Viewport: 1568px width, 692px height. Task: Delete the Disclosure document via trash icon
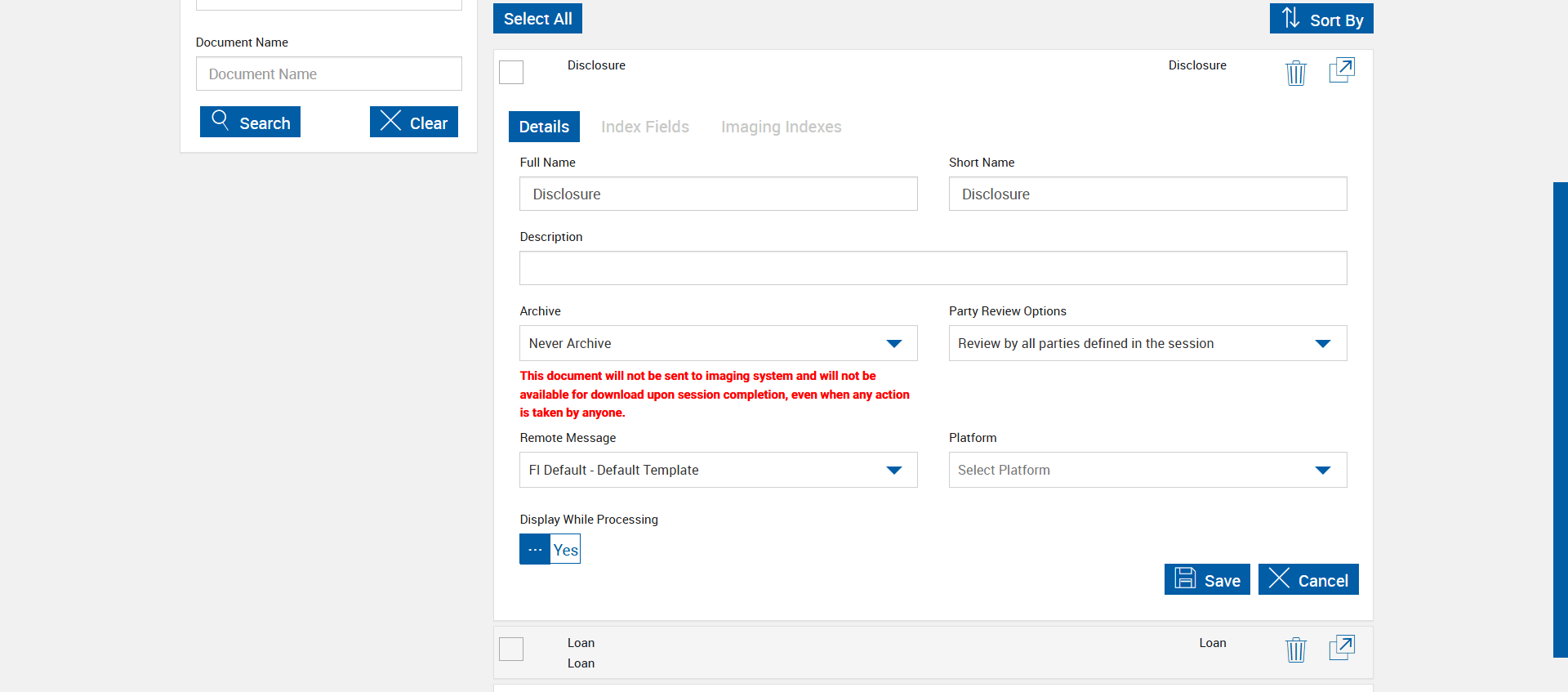point(1295,73)
